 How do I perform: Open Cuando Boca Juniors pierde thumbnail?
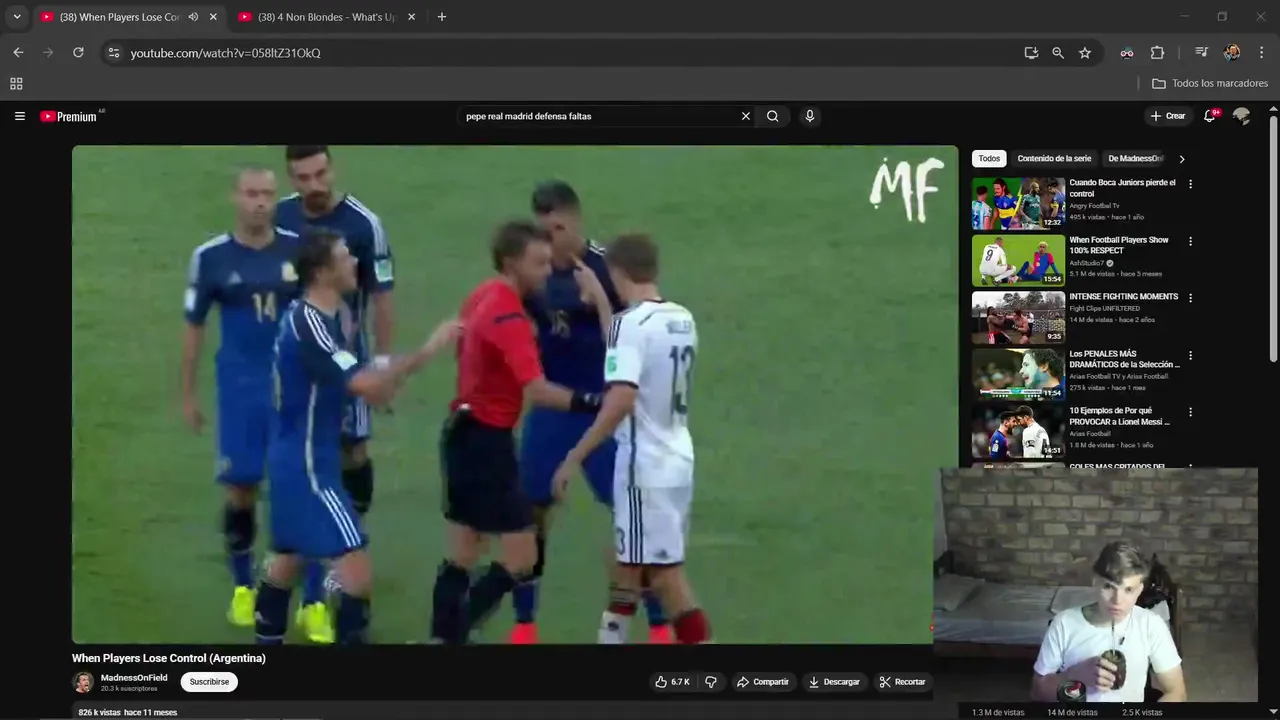pos(1018,203)
